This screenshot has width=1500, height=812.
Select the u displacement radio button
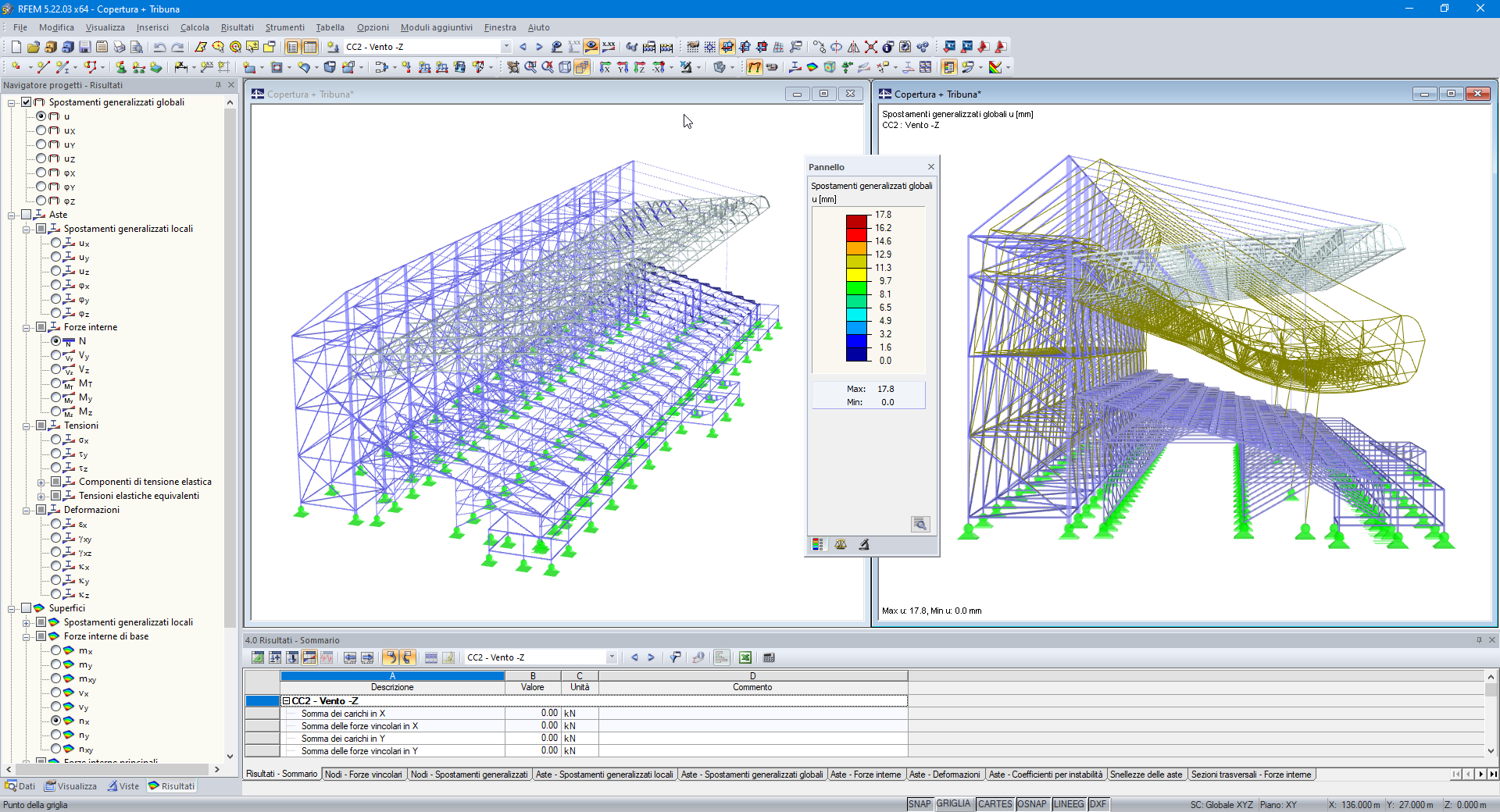click(x=41, y=116)
